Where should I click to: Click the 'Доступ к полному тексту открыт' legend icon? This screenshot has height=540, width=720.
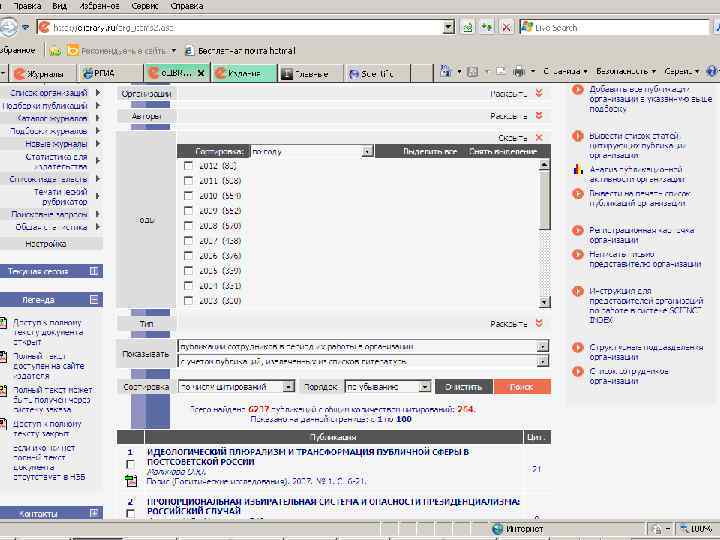click(3, 323)
